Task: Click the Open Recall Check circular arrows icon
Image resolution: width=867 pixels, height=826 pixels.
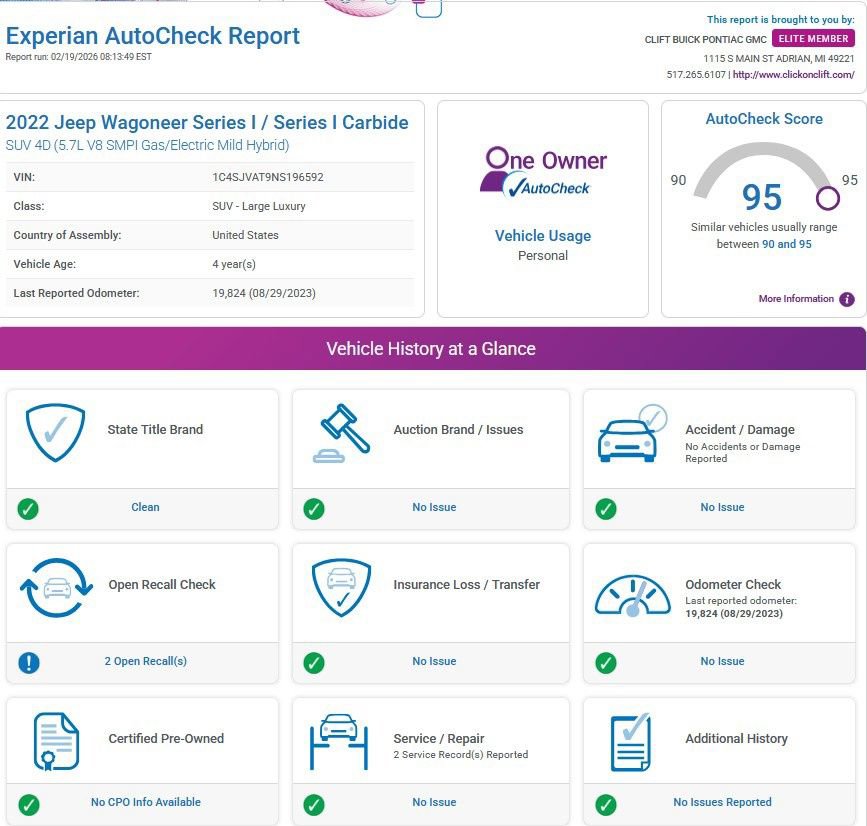Action: [56, 587]
